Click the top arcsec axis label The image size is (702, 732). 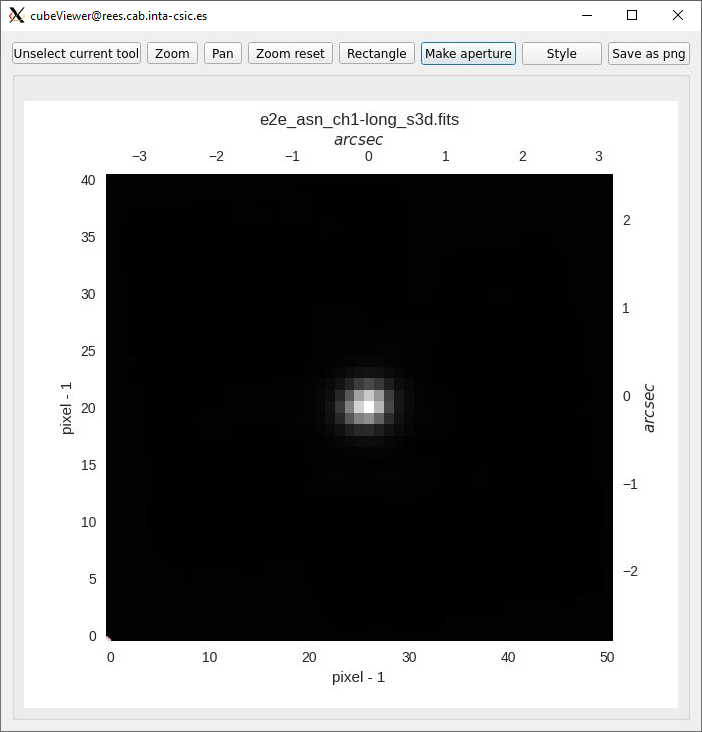pos(358,140)
